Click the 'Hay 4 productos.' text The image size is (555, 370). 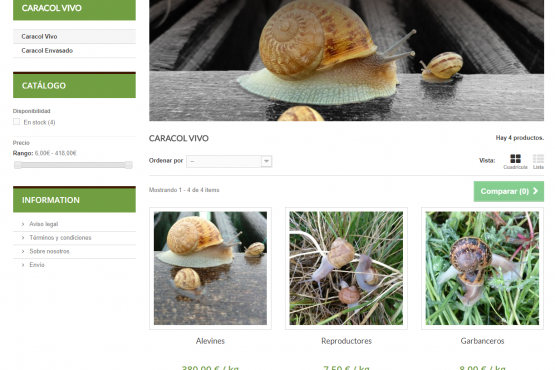pos(520,138)
